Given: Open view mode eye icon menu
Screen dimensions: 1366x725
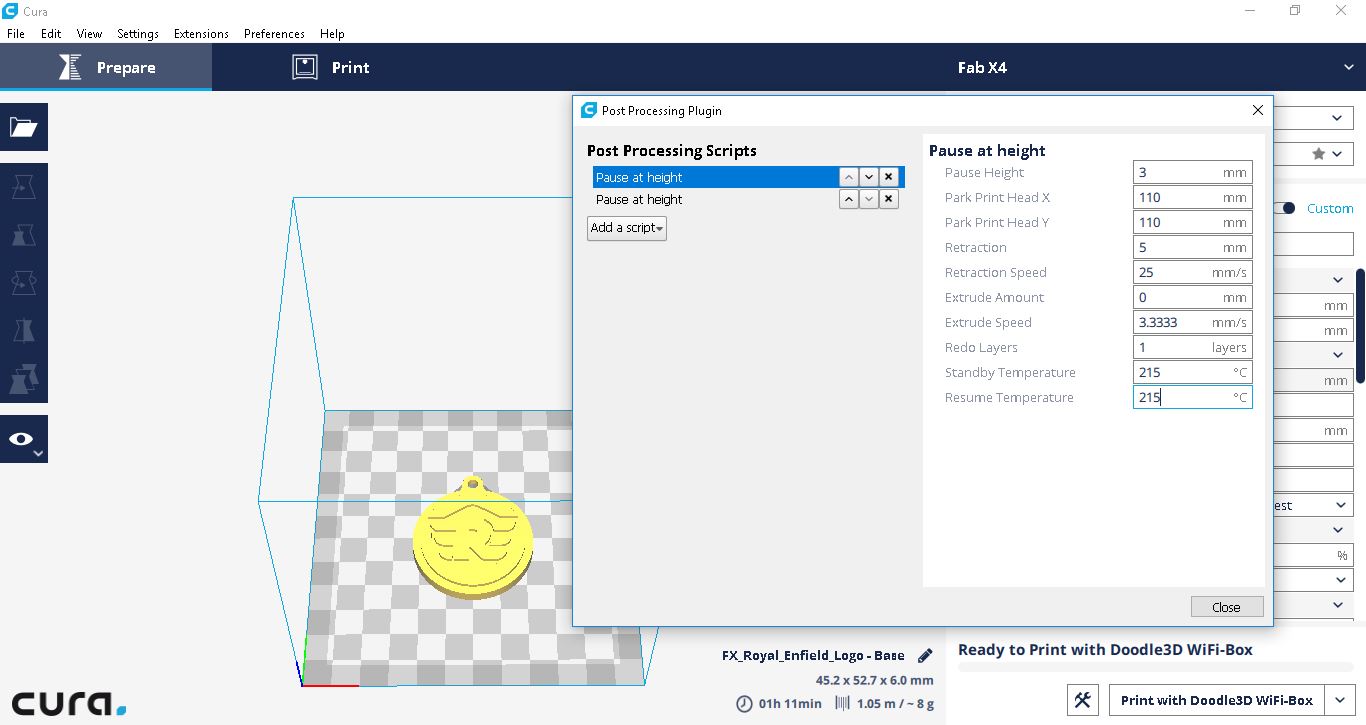Looking at the screenshot, I should [24, 439].
